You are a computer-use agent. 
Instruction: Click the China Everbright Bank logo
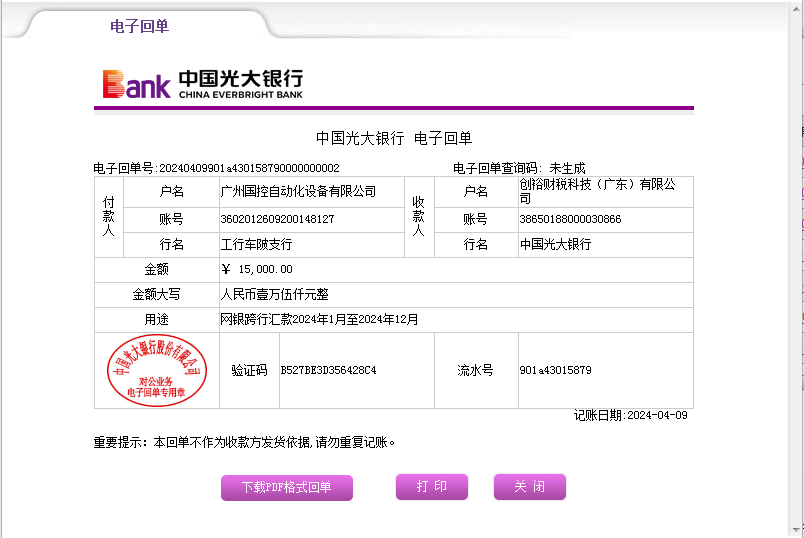(x=203, y=84)
